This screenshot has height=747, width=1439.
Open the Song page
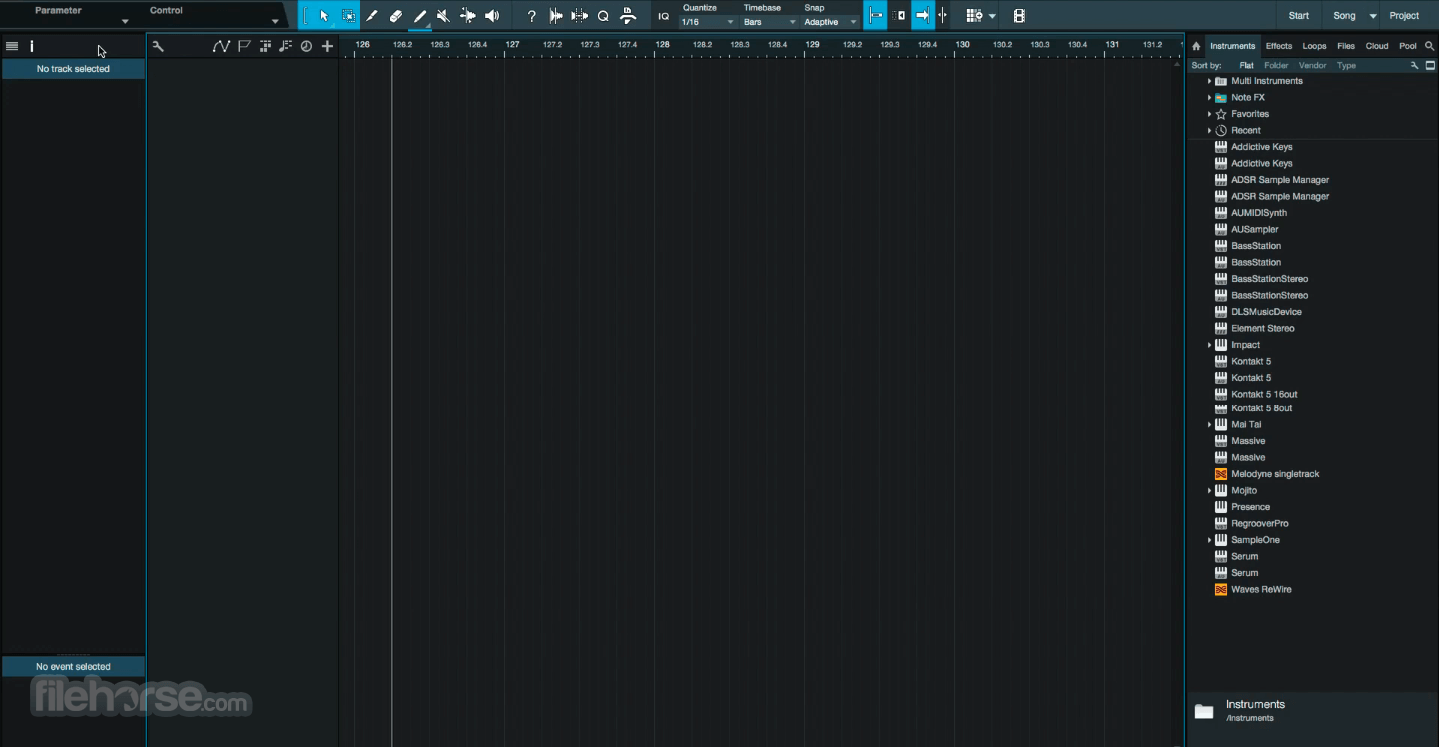[x=1344, y=16]
